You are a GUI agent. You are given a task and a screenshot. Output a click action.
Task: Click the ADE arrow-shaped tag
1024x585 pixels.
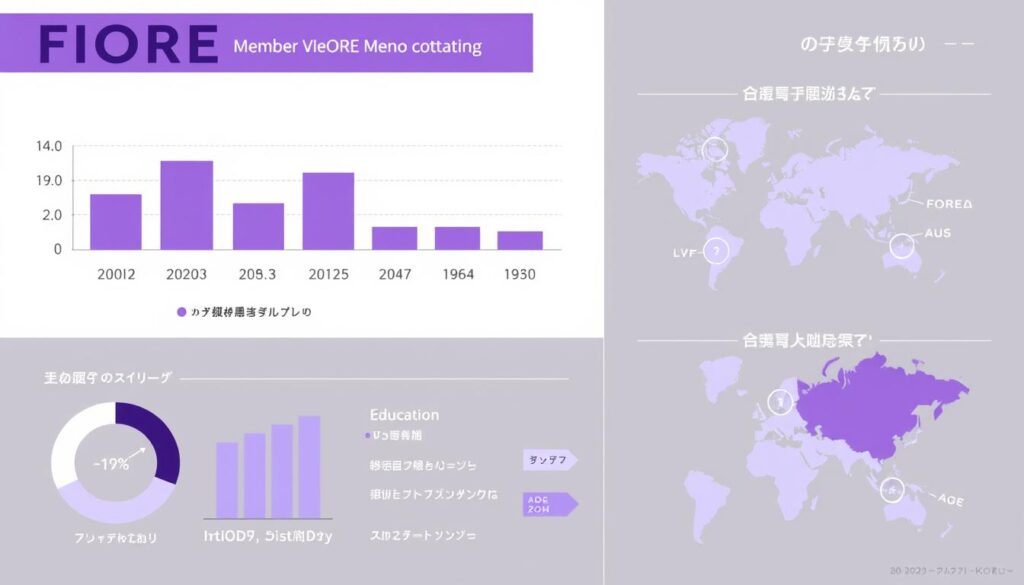click(550, 504)
